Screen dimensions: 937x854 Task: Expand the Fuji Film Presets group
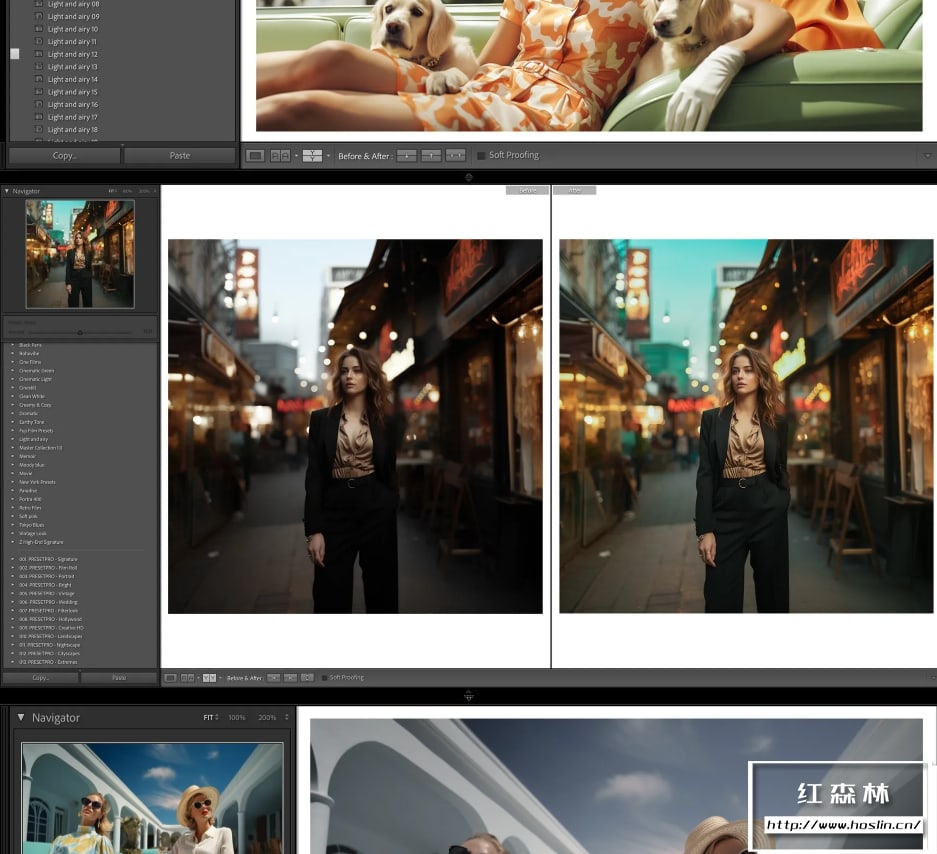click(13, 431)
